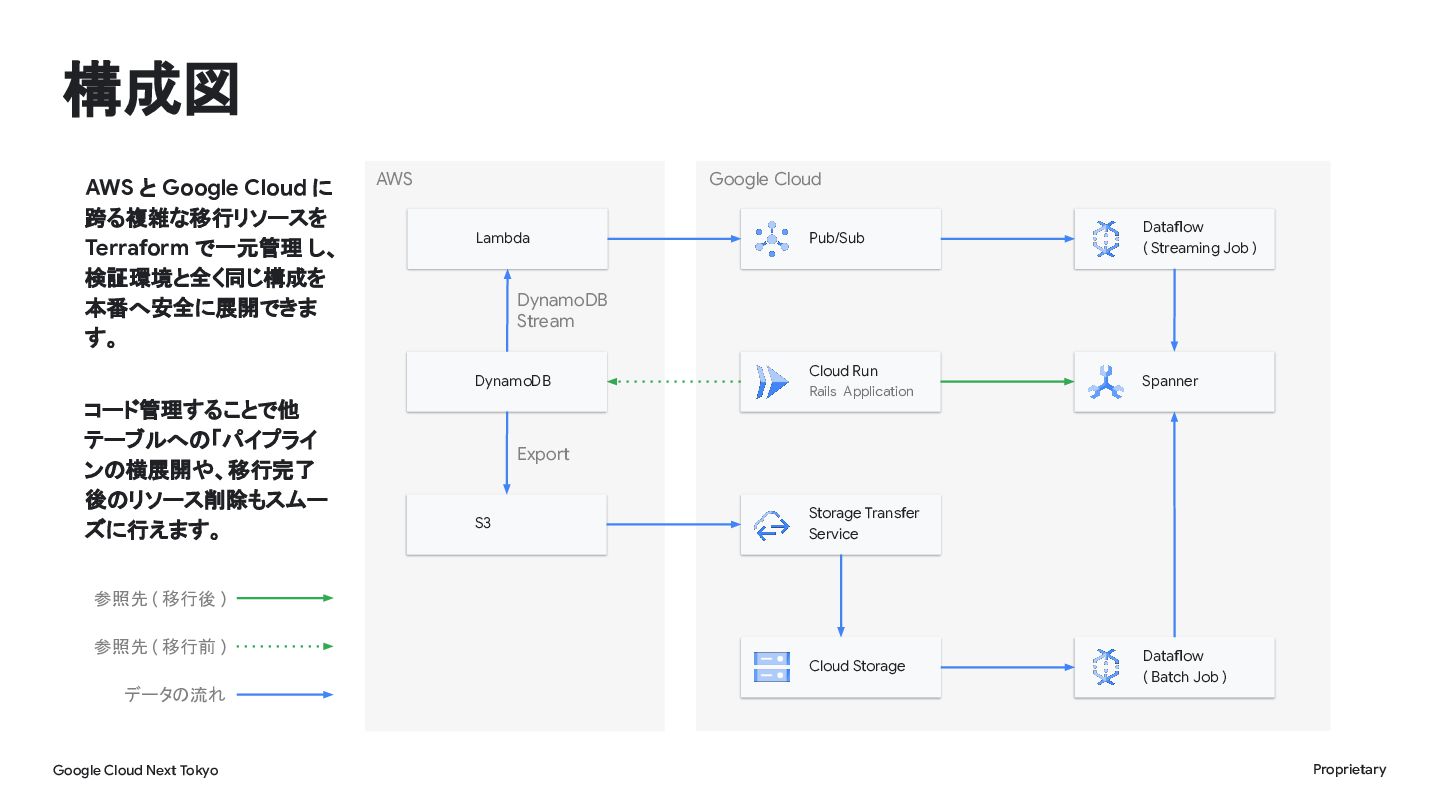Image resolution: width=1440 pixels, height=810 pixels.
Task: Click the 'Spanner' label
Action: (x=1170, y=381)
